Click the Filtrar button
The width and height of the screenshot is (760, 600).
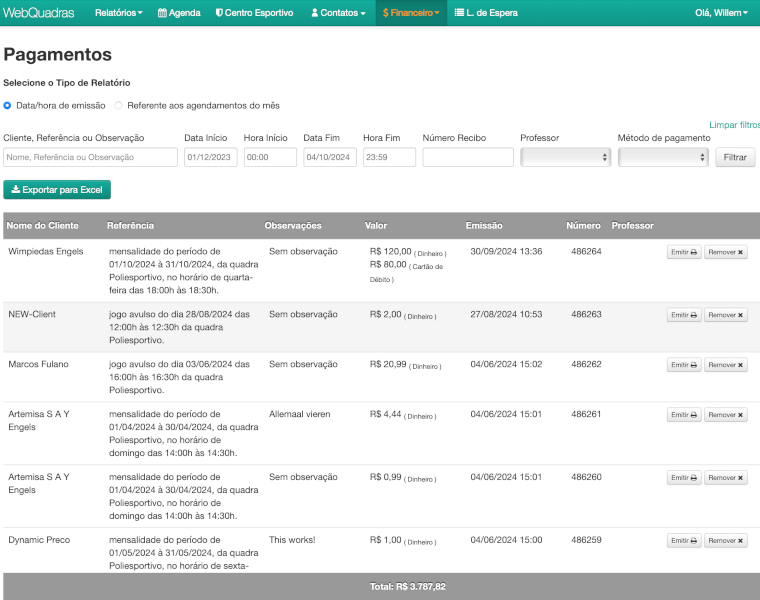coord(735,157)
